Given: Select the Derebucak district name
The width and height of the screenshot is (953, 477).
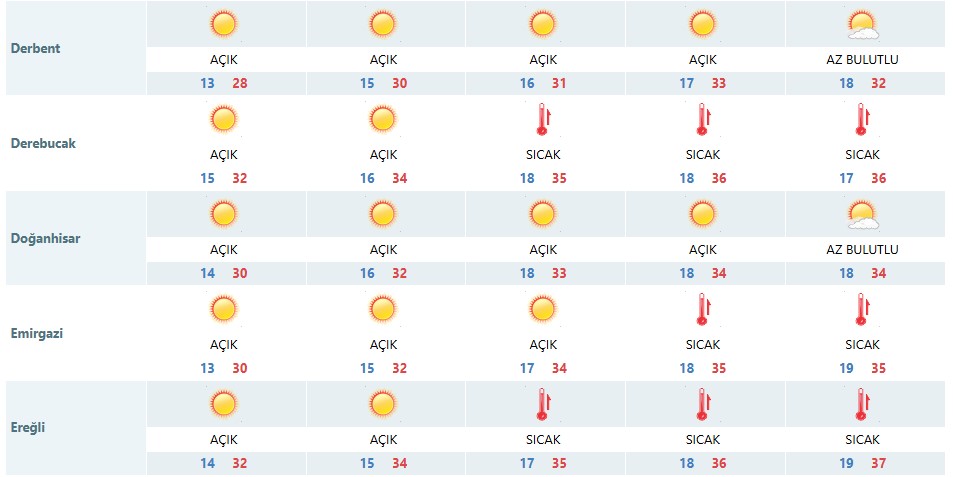Looking at the screenshot, I should click(x=43, y=143).
